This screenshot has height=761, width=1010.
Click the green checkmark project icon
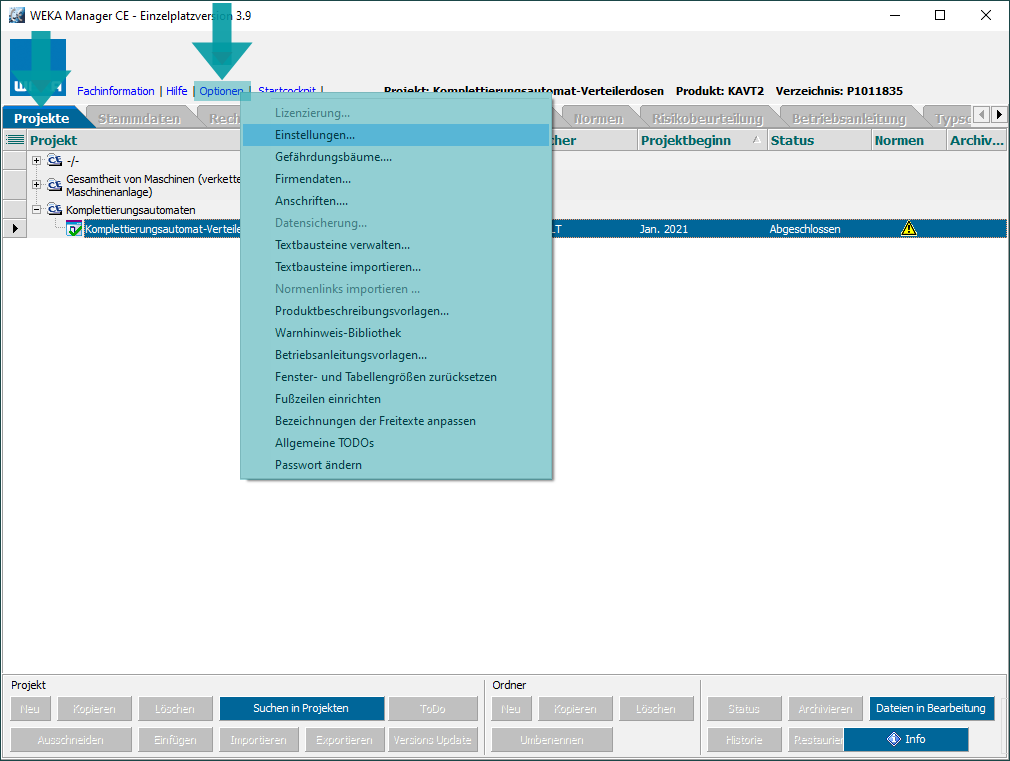tap(74, 229)
